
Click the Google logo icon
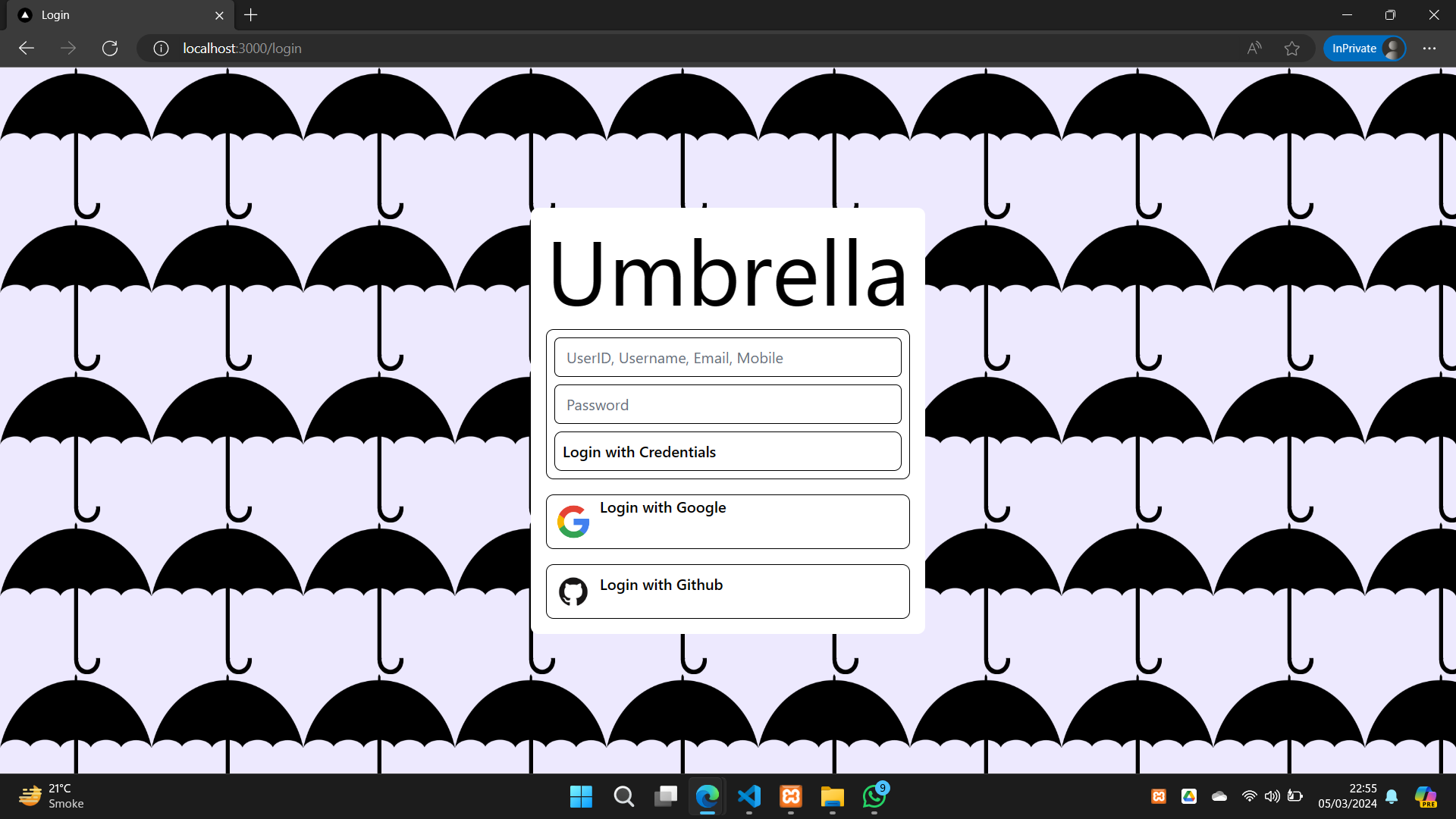coord(573,522)
